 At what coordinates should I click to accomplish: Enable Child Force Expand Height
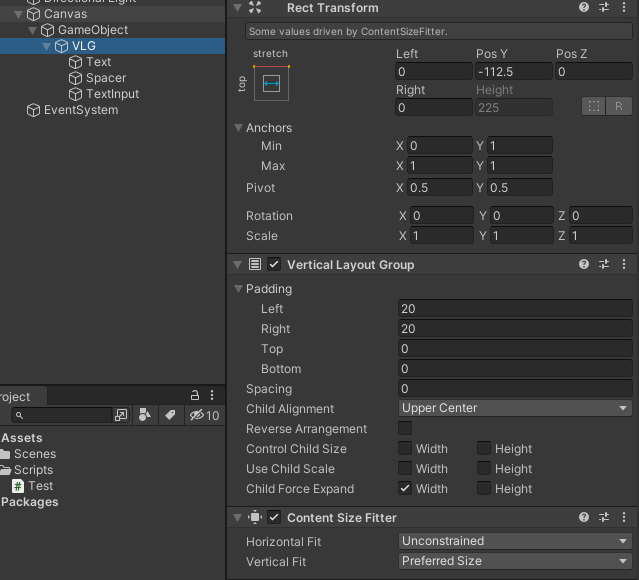point(484,488)
